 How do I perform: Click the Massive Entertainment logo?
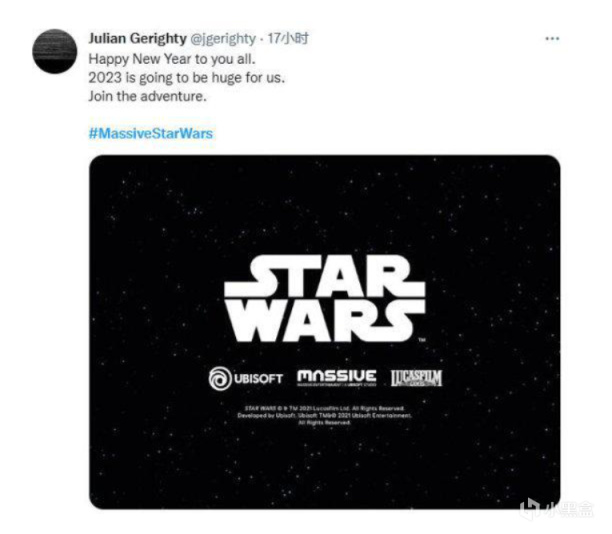(x=337, y=377)
